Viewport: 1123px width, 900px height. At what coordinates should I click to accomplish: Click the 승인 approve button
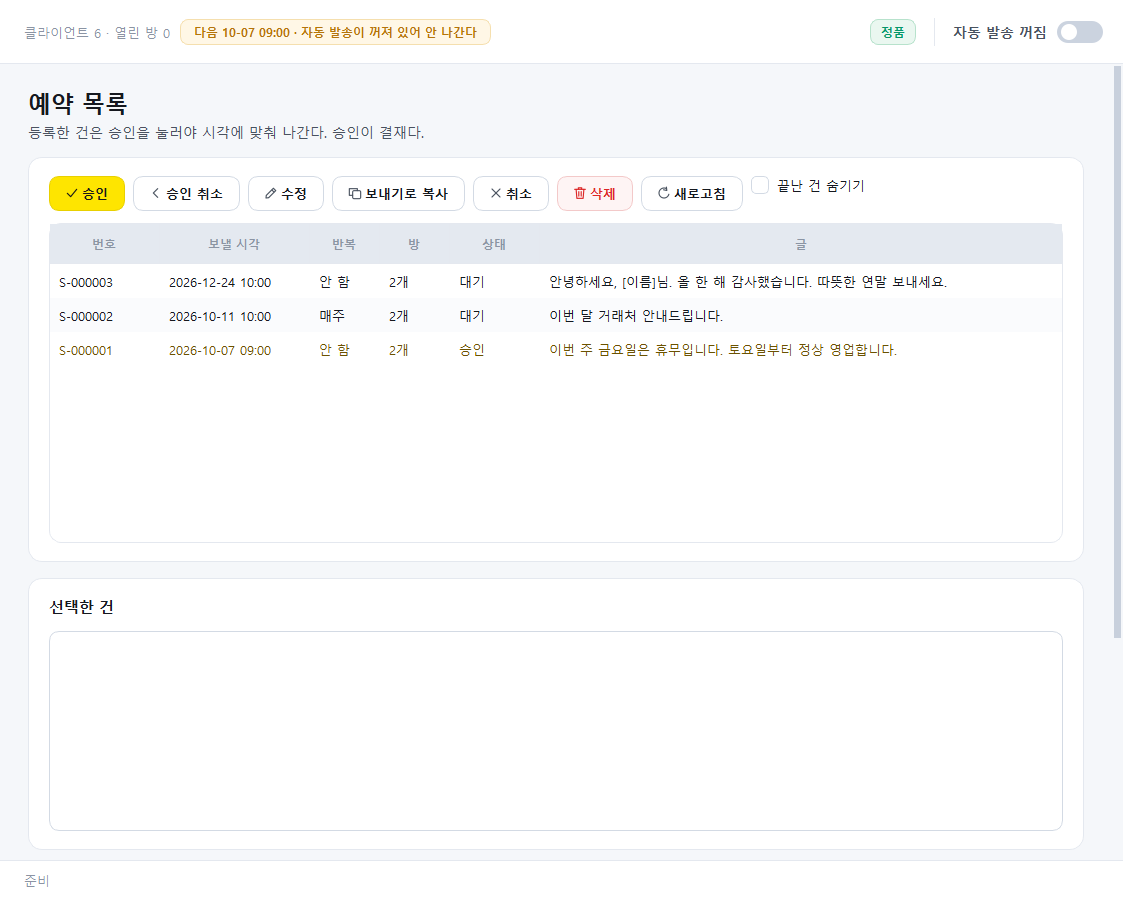click(87, 193)
